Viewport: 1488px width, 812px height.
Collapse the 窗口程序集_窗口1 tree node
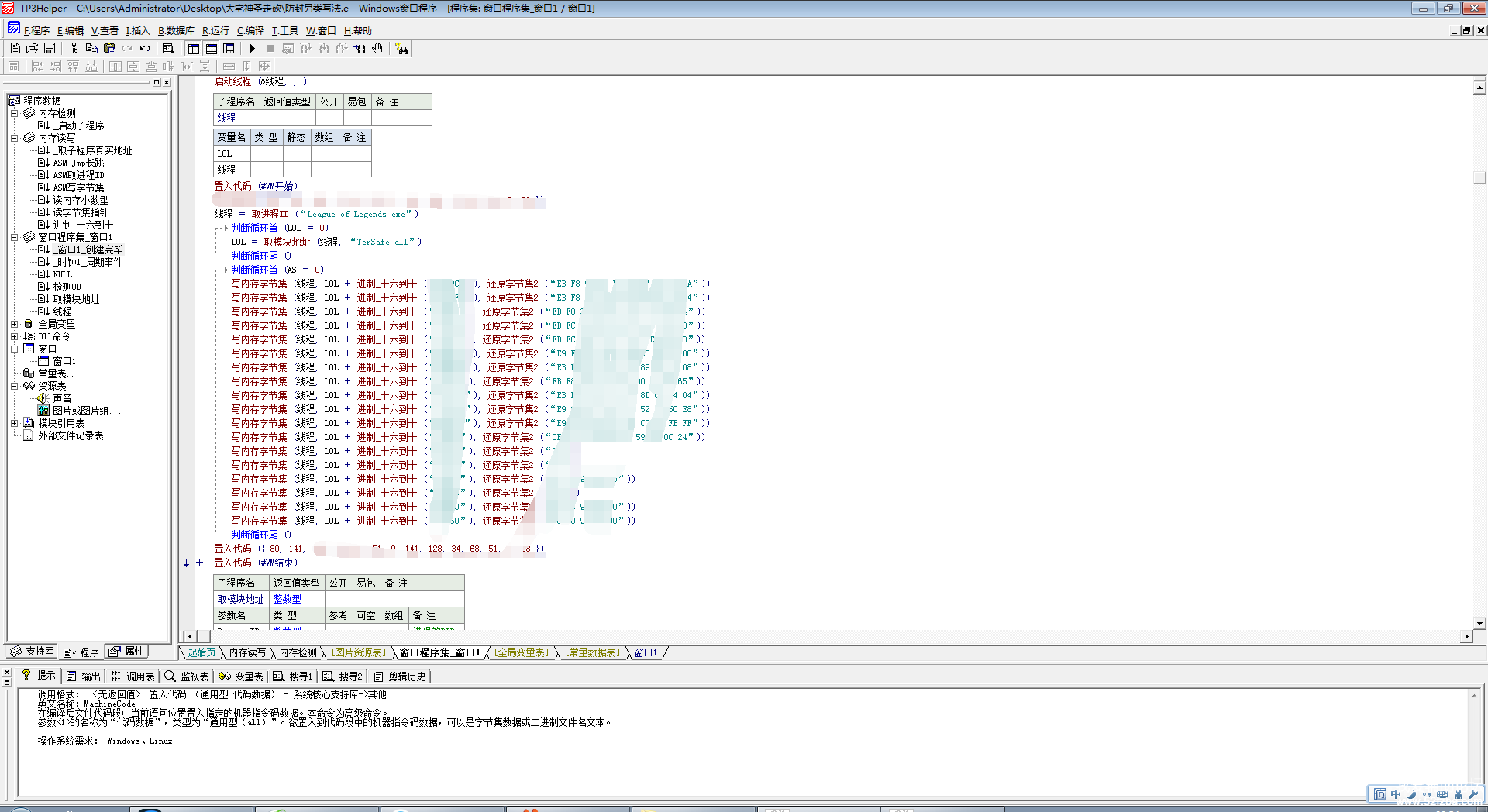(x=14, y=237)
